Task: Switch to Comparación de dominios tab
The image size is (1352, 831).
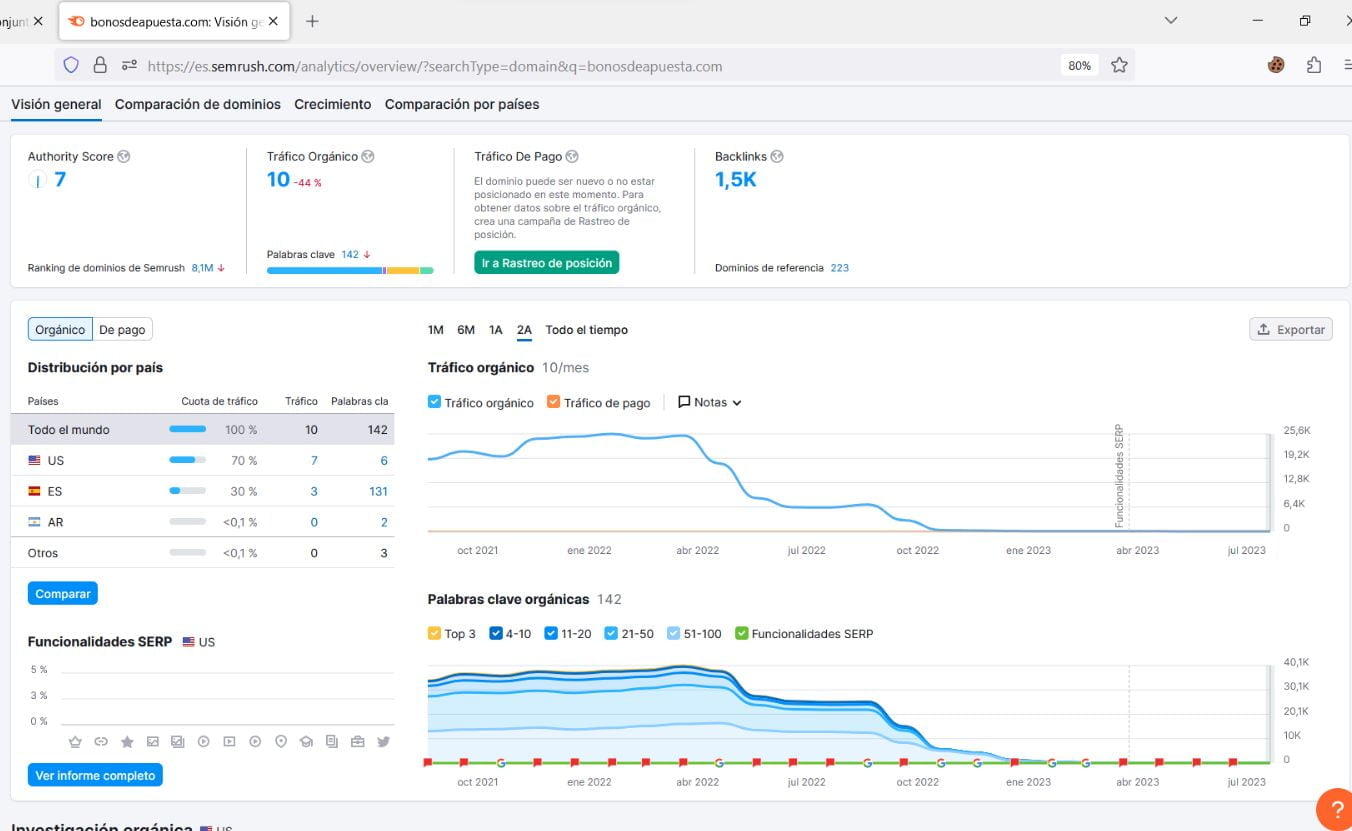Action: [x=197, y=104]
